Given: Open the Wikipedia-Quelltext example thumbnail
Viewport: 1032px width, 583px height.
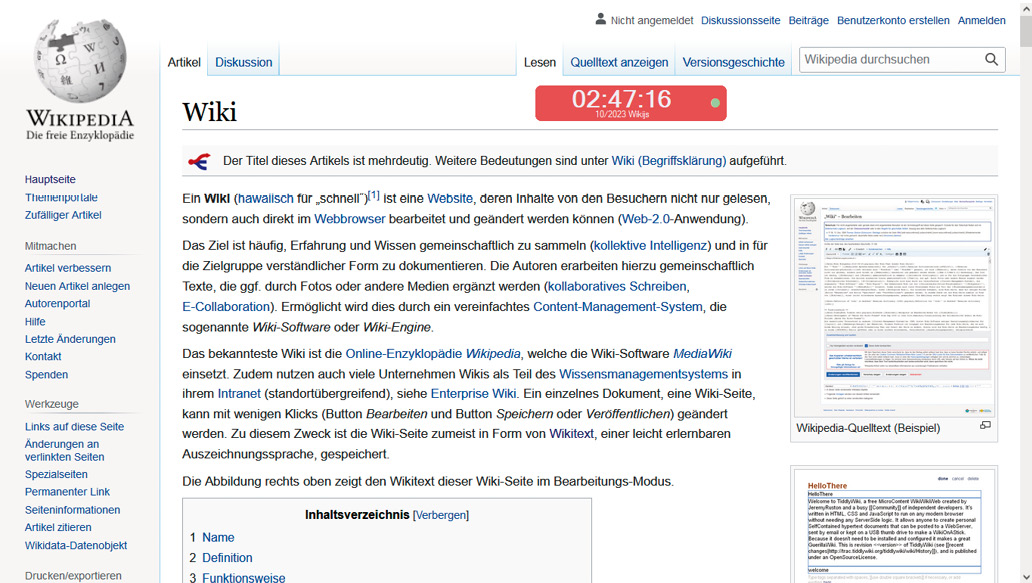Looking at the screenshot, I should 893,307.
